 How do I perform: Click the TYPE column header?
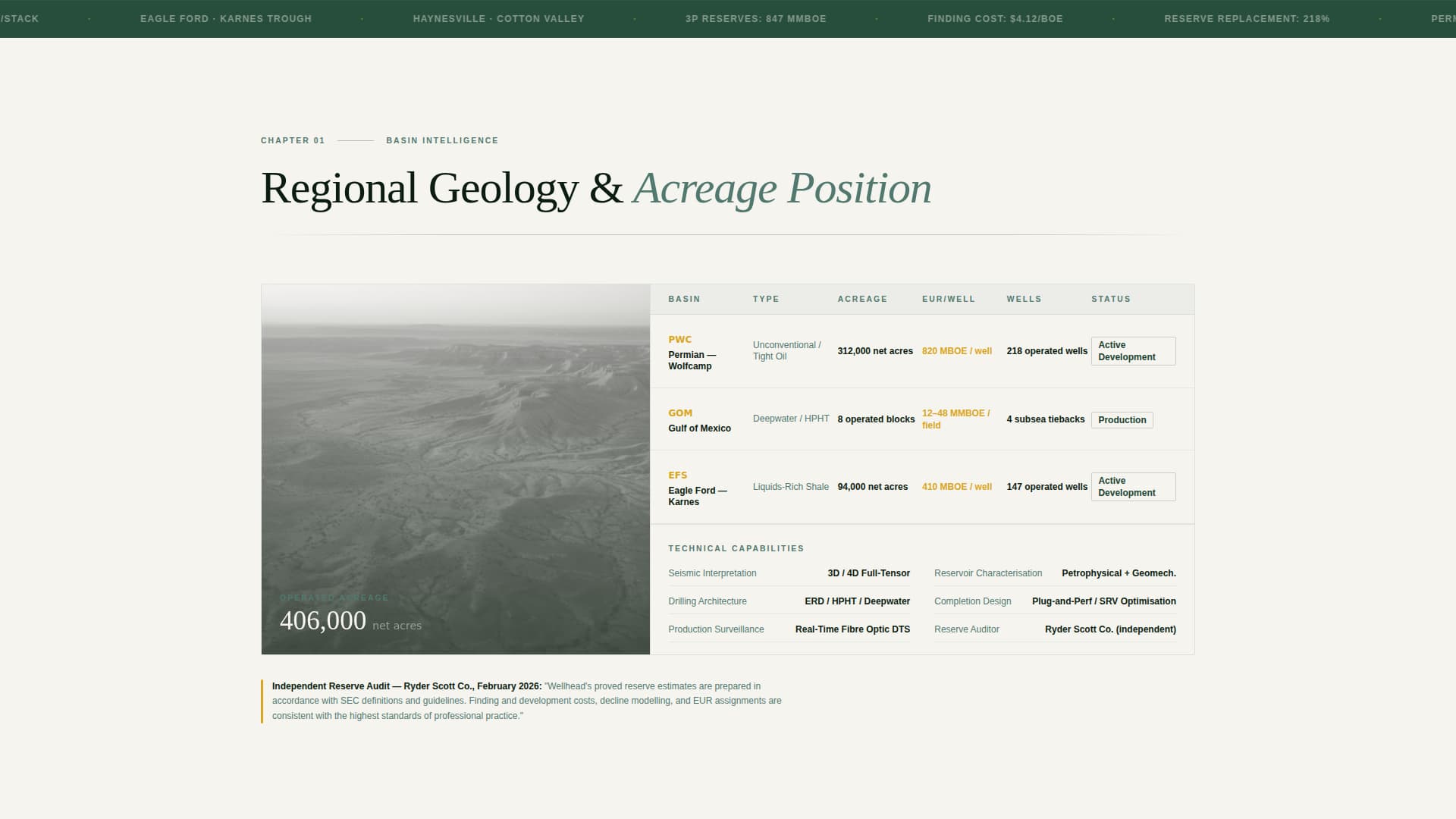pyautogui.click(x=766, y=299)
